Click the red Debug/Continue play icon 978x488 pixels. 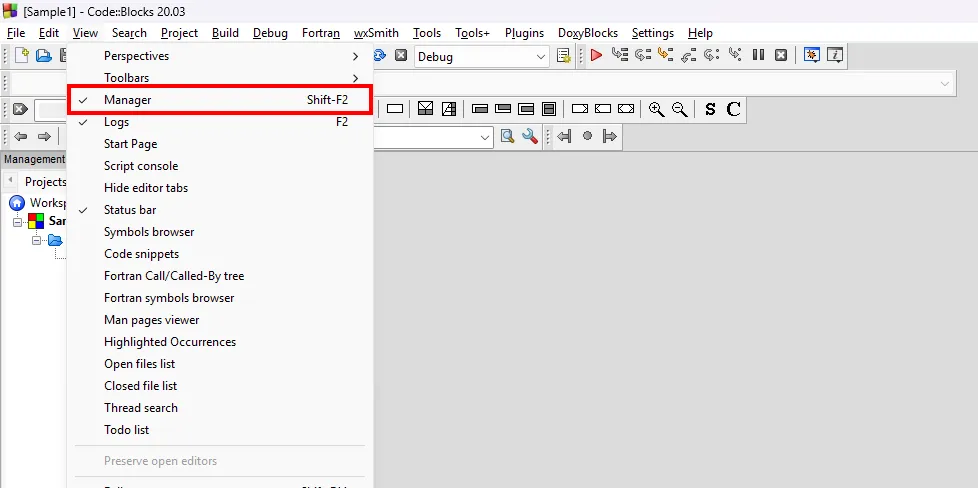pyautogui.click(x=596, y=56)
